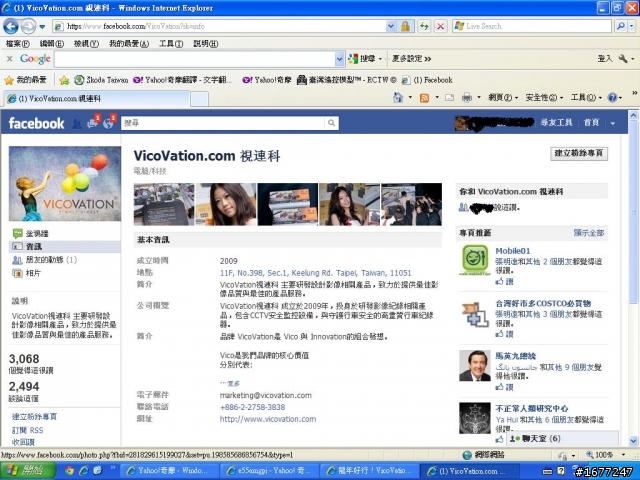
Task: Stop loading with the red X icon
Action: [x=440, y=27]
